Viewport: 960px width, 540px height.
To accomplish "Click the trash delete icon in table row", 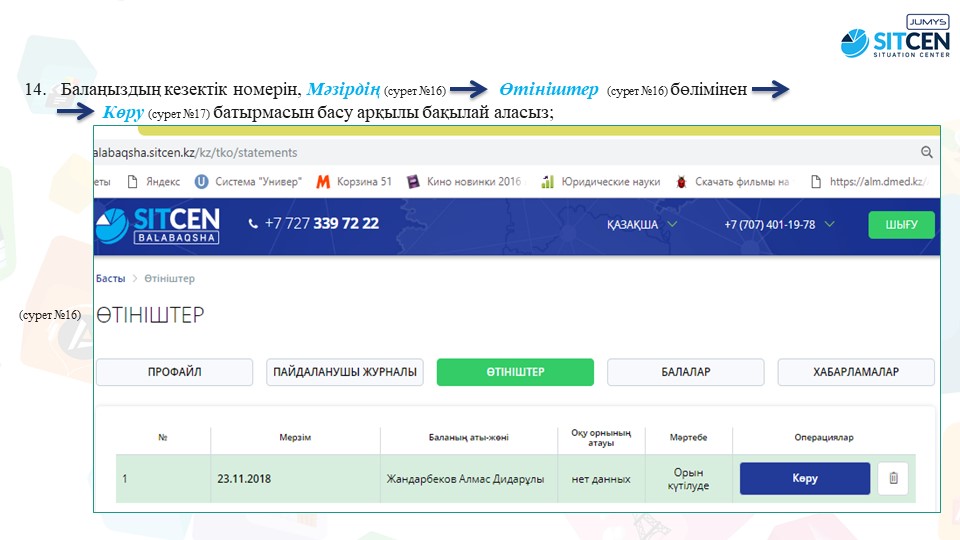I will pyautogui.click(x=893, y=479).
